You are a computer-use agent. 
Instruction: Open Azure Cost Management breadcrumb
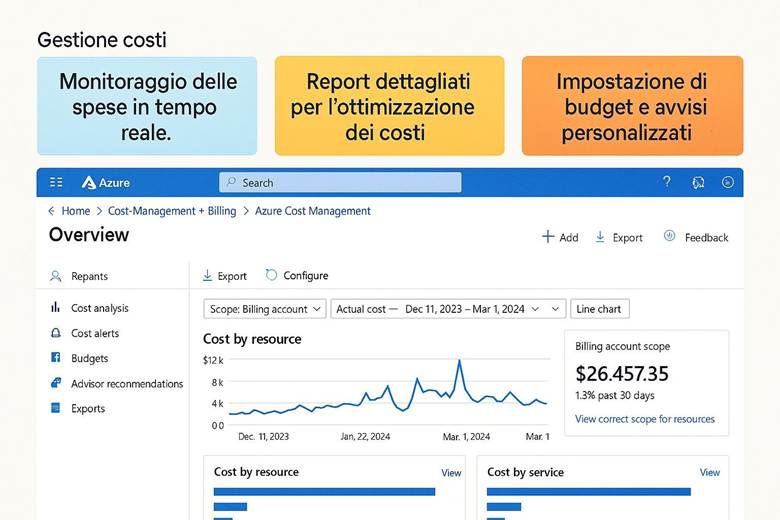[x=312, y=211]
